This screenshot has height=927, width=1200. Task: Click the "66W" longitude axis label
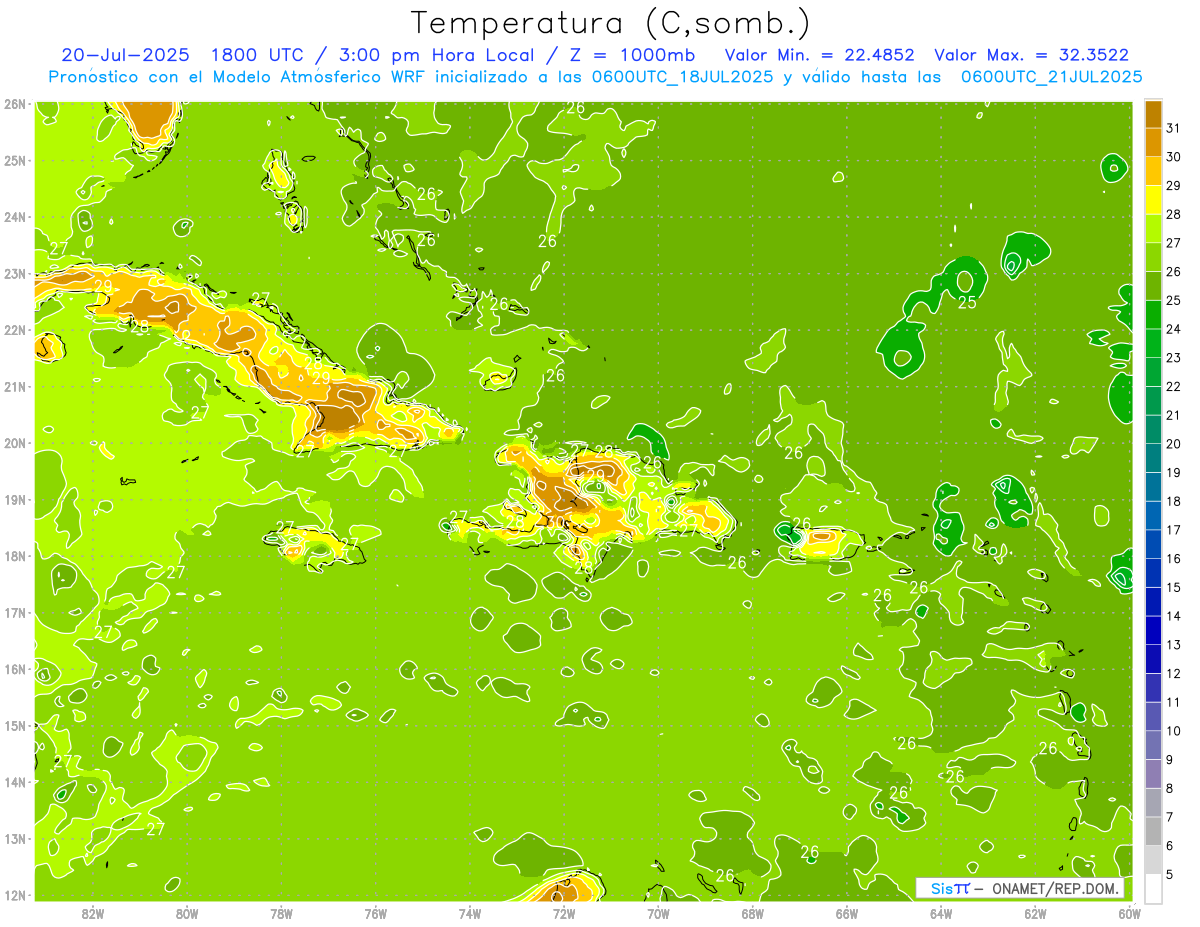(x=847, y=913)
